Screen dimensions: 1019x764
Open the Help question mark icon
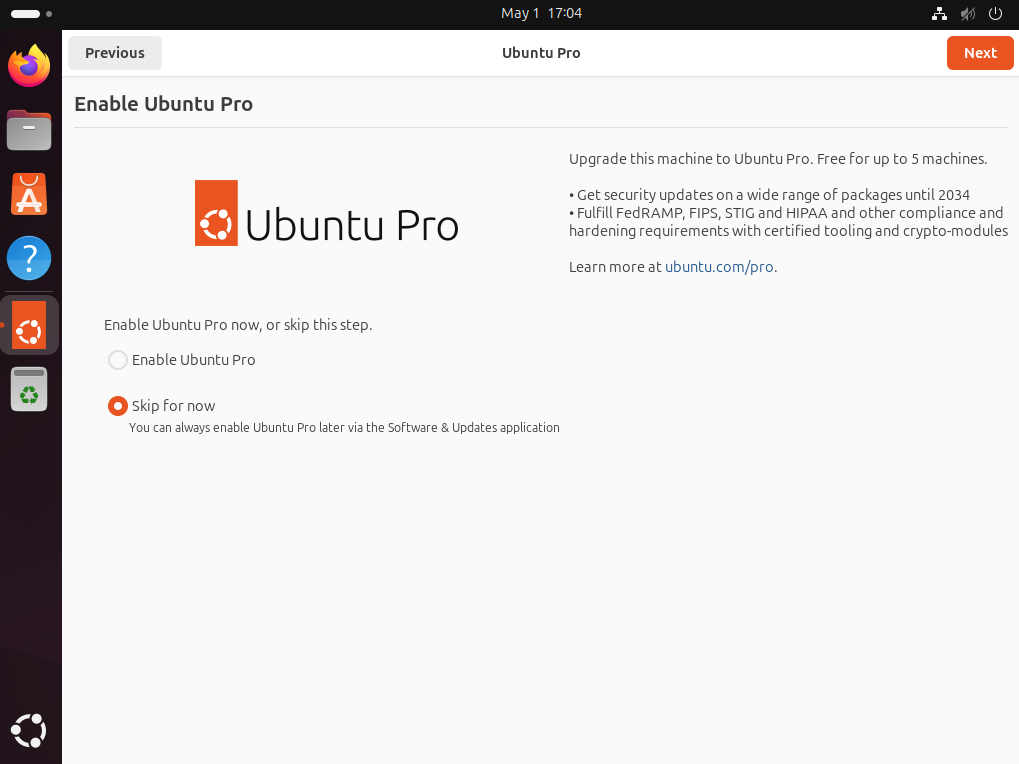29,258
